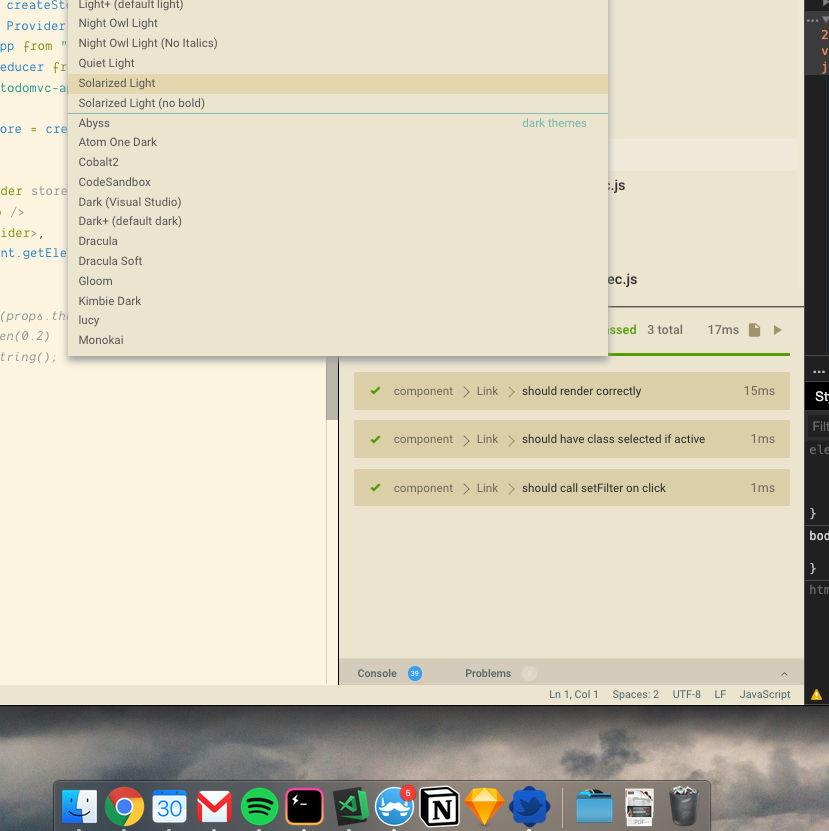
Task: Expand the chevron between component and Link in render correctly
Action: pos(466,392)
